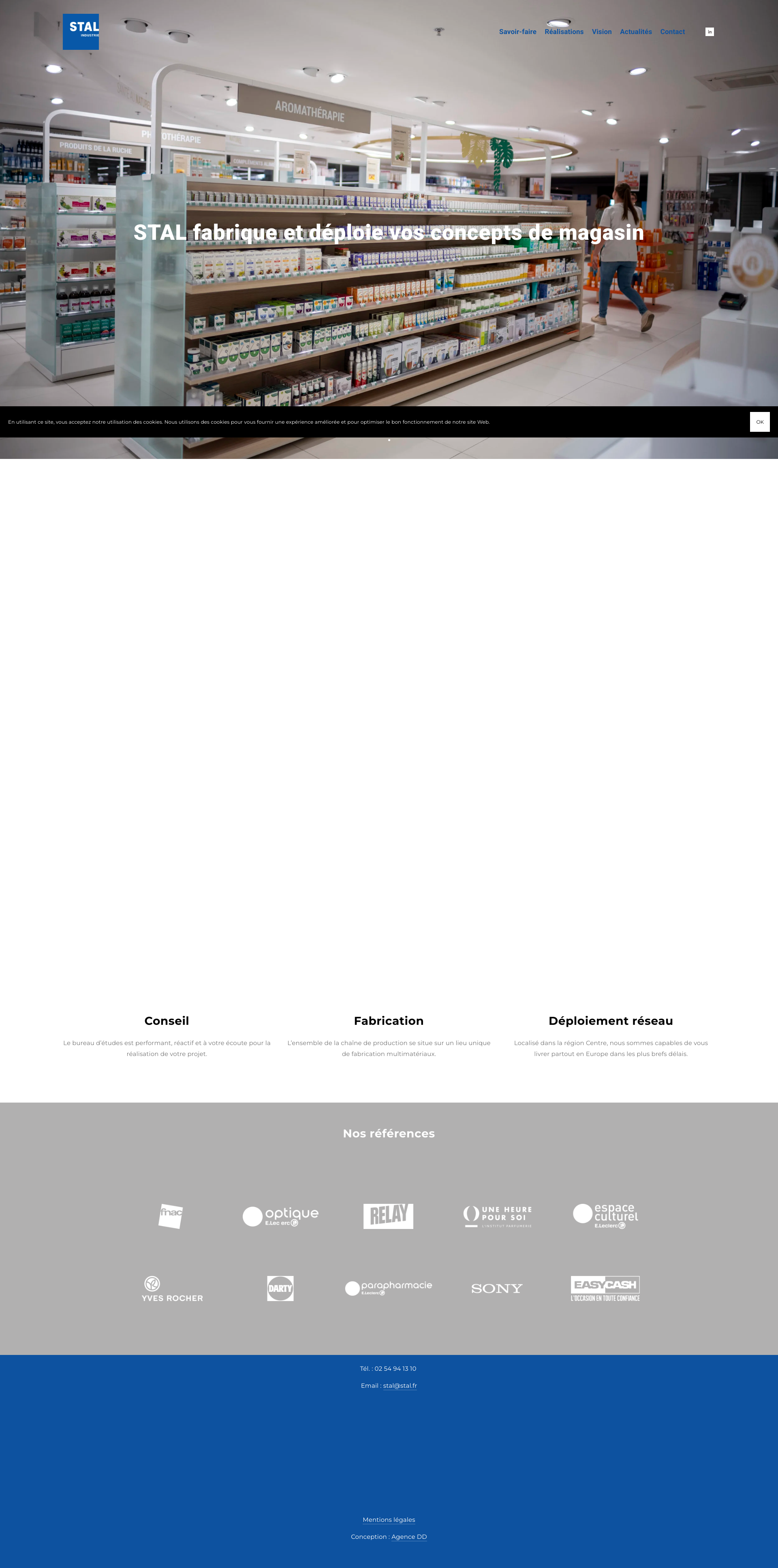
Task: Click the Une Heure Pour Soi logo
Action: (497, 1216)
